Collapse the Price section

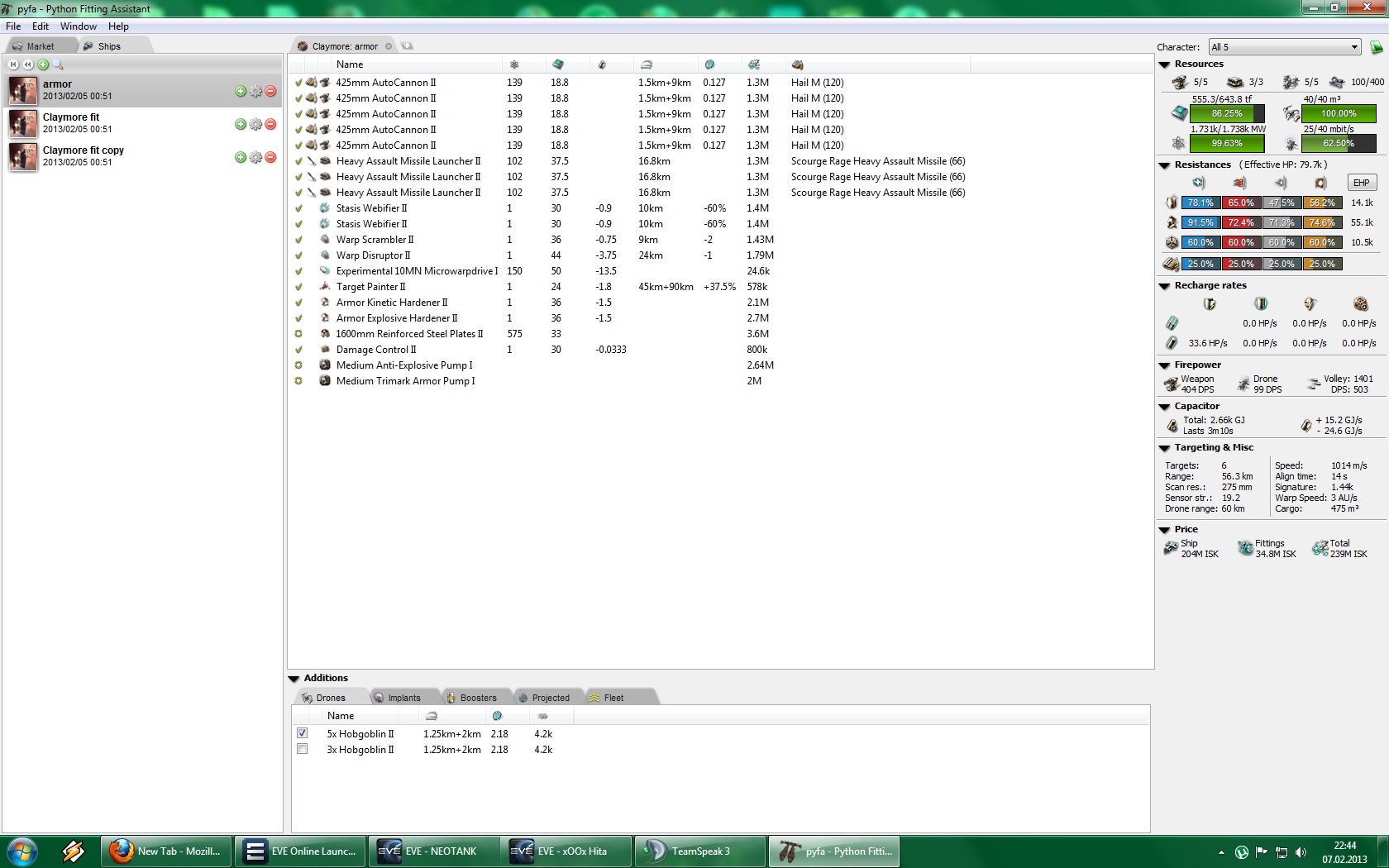coord(1165,530)
